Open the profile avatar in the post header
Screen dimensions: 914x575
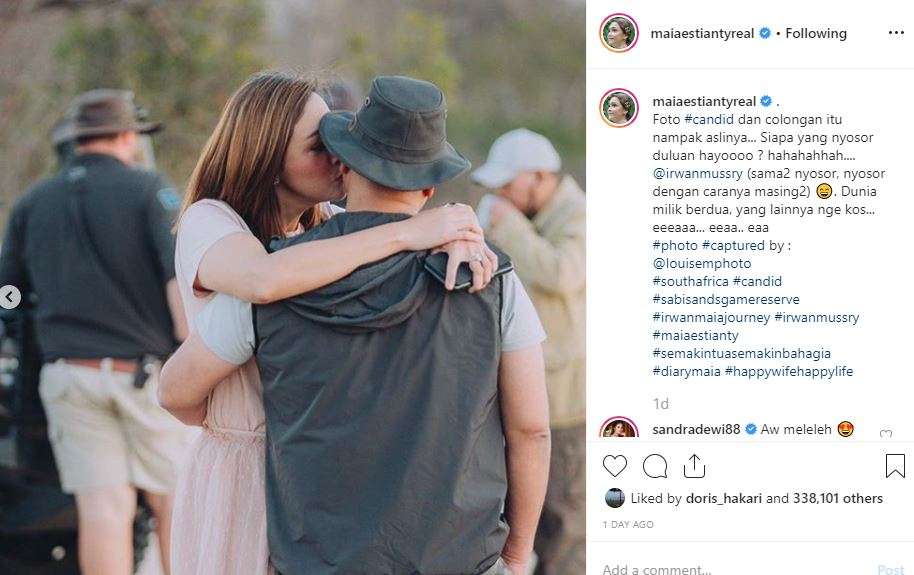click(619, 33)
